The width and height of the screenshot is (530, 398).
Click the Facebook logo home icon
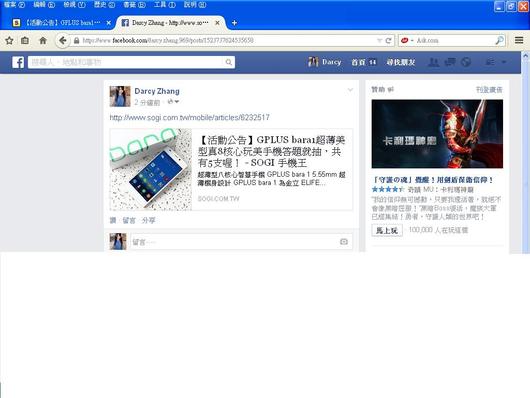coord(18,62)
